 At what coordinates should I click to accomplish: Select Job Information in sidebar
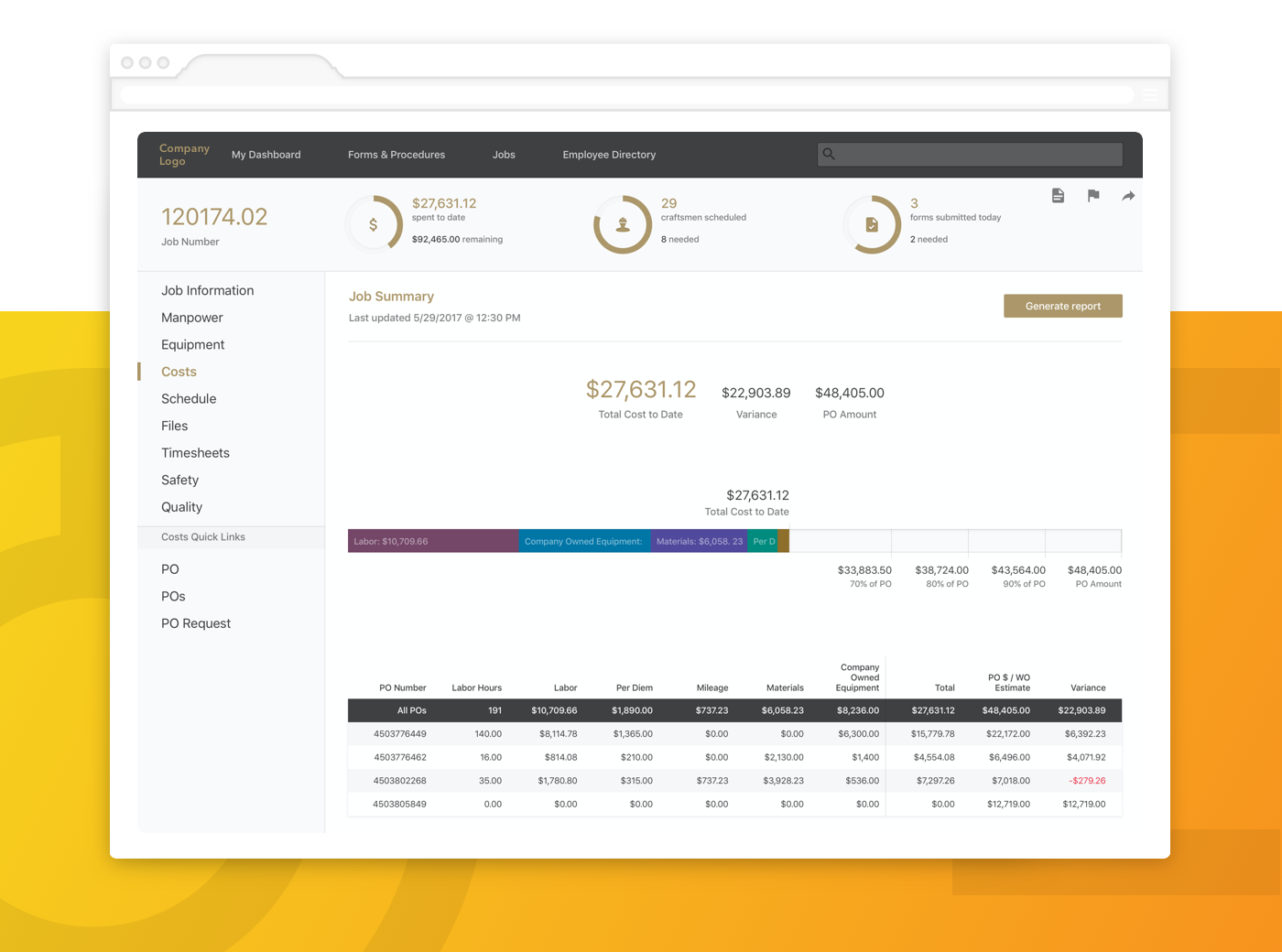click(x=208, y=290)
